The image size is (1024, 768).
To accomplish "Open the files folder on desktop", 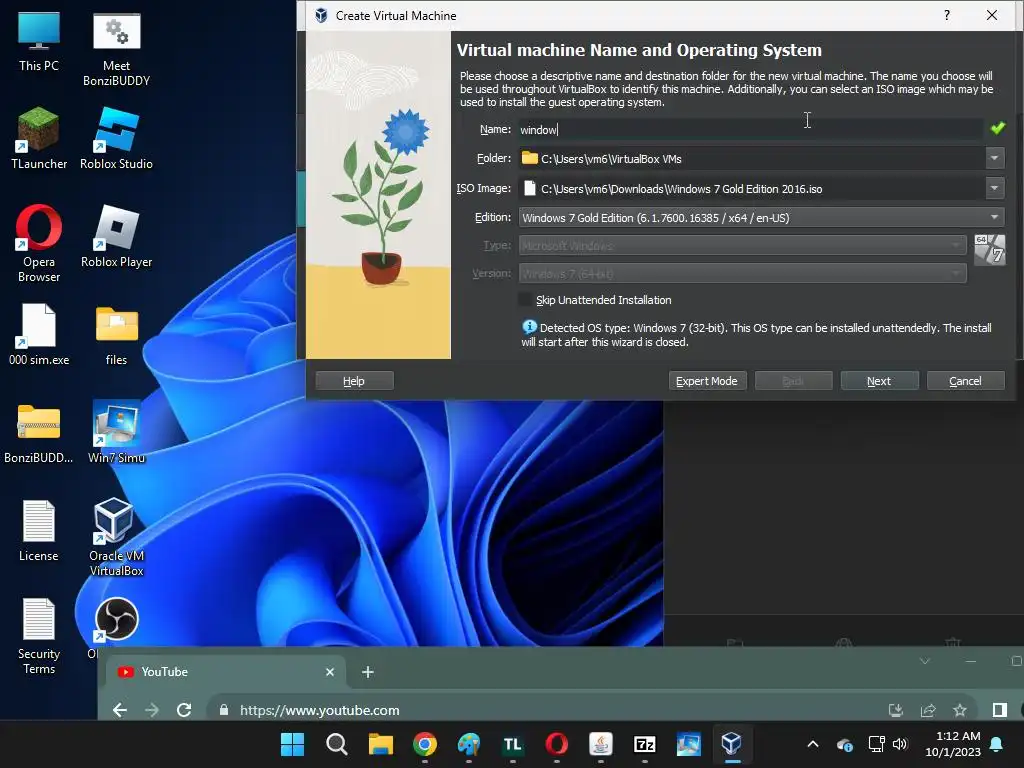I will (116, 334).
